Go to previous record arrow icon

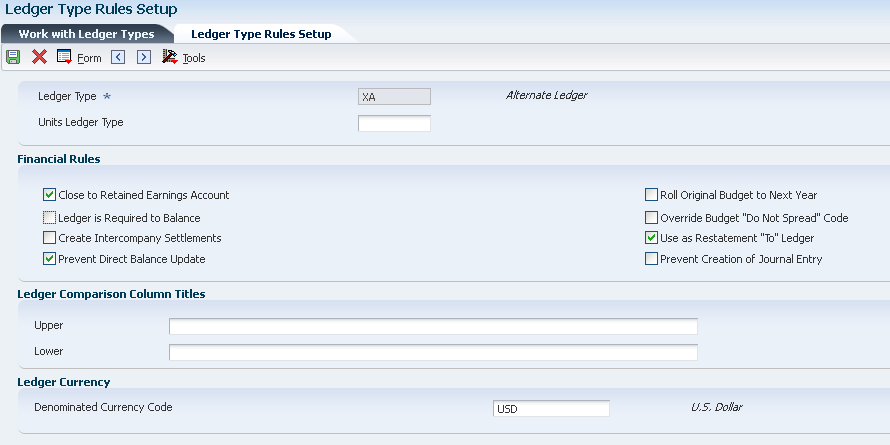[118, 57]
